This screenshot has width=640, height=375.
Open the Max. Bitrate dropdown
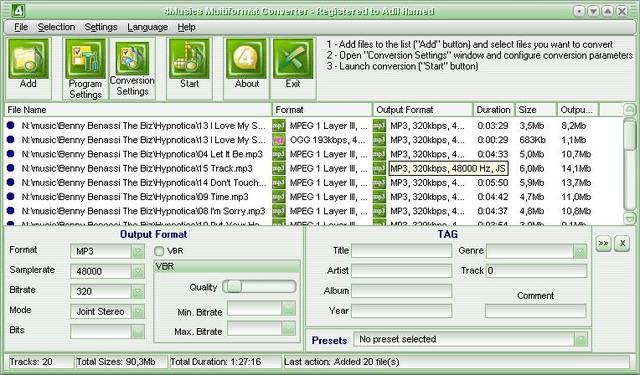point(288,328)
